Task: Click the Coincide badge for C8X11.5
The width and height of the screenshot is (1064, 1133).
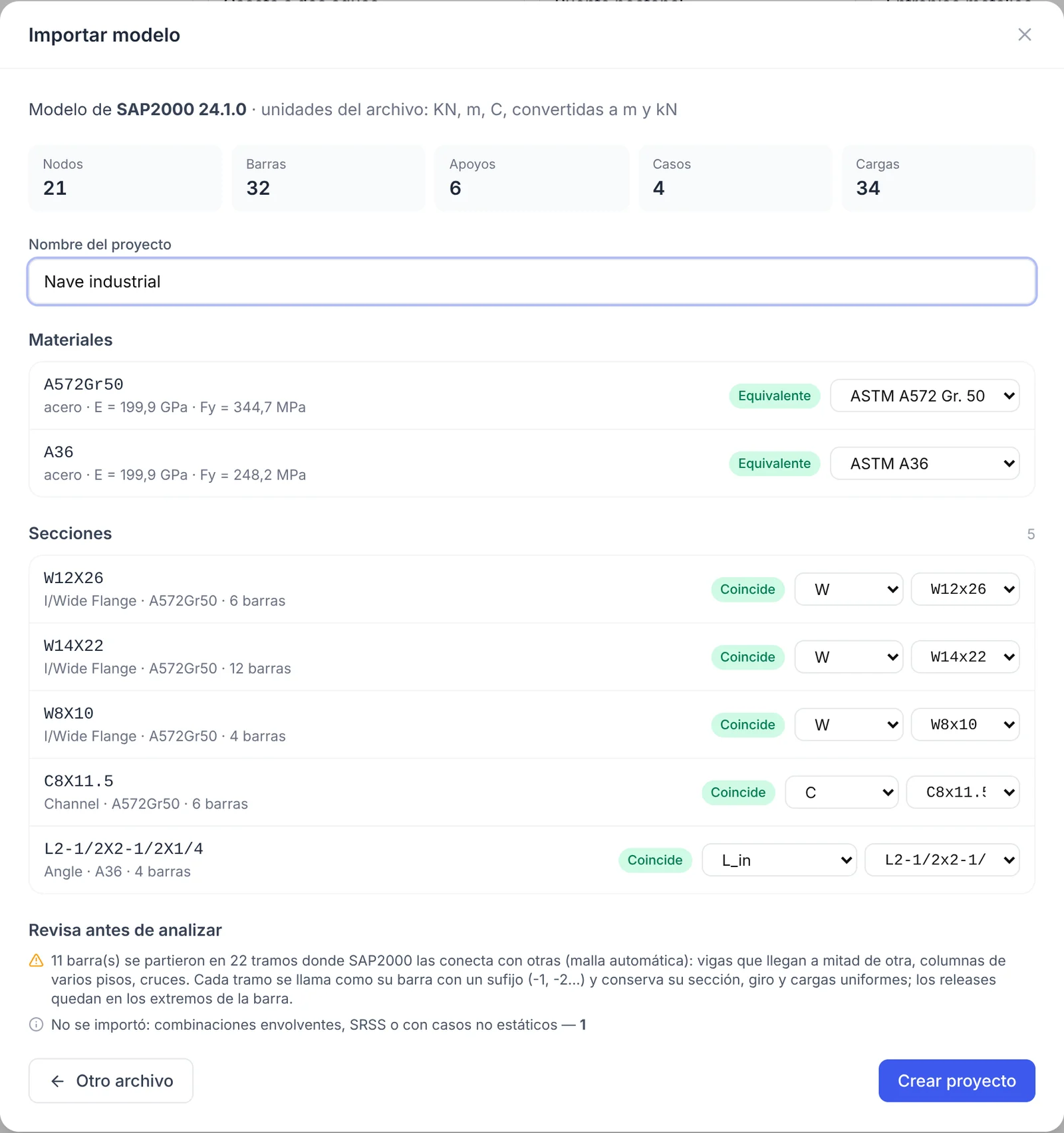Action: pyautogui.click(x=738, y=793)
